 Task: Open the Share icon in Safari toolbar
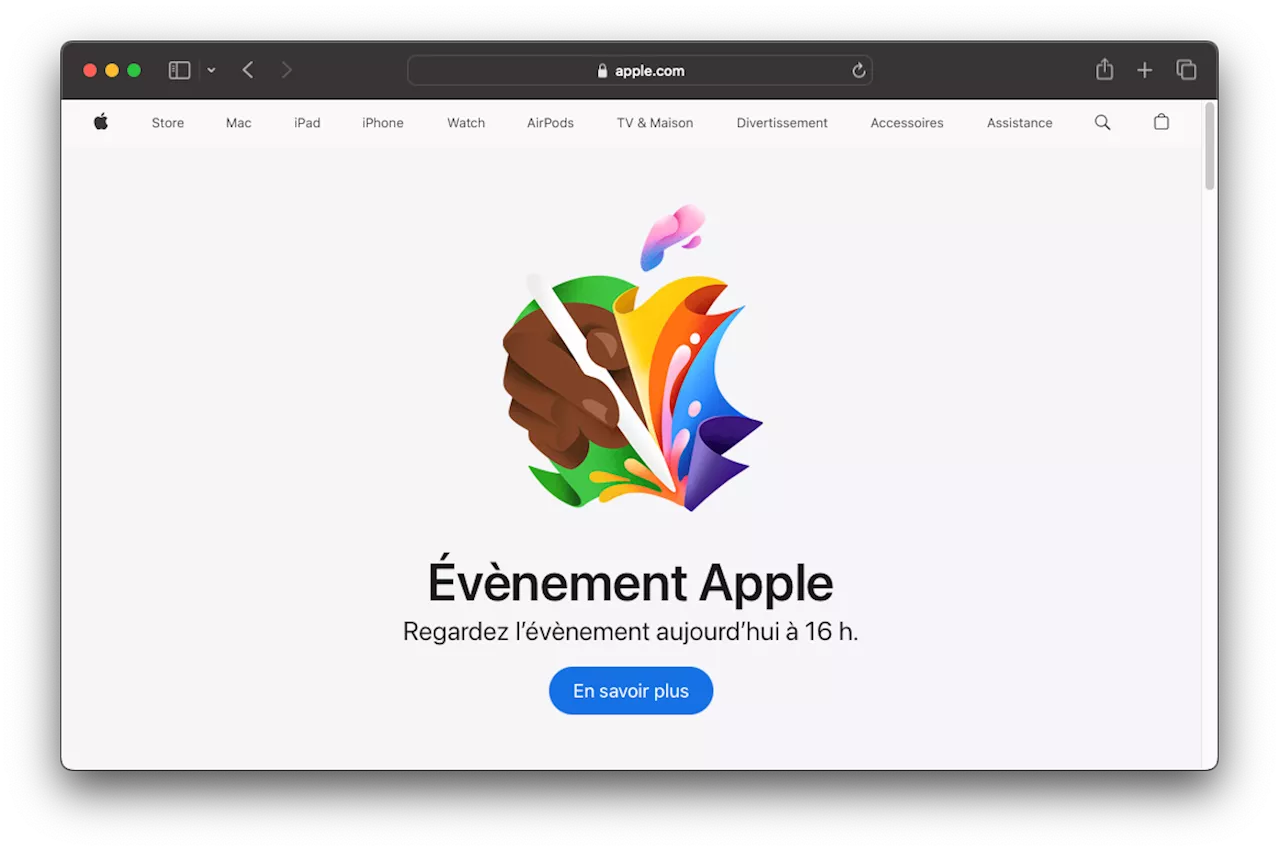click(x=1104, y=69)
